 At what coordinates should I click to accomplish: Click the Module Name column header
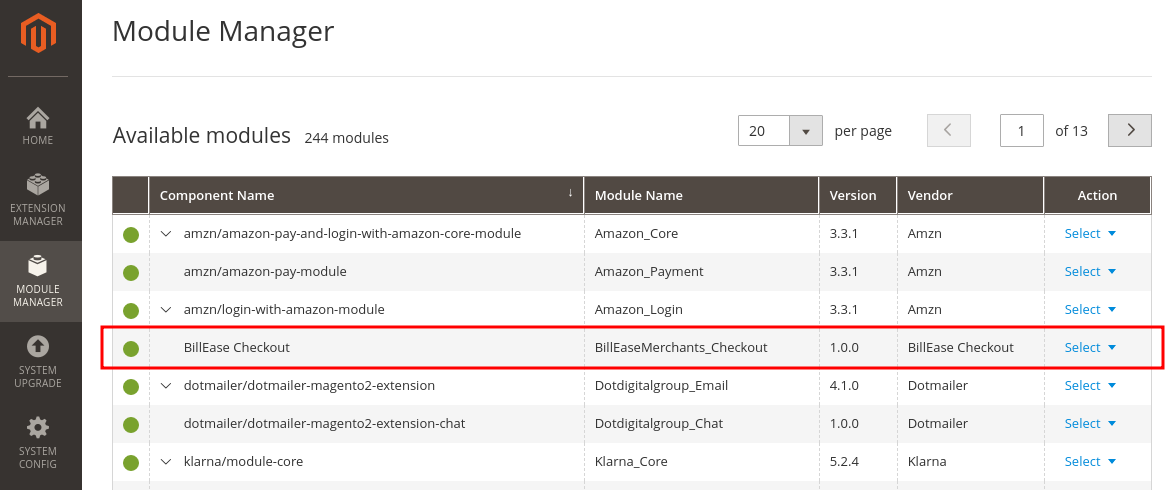(x=701, y=195)
